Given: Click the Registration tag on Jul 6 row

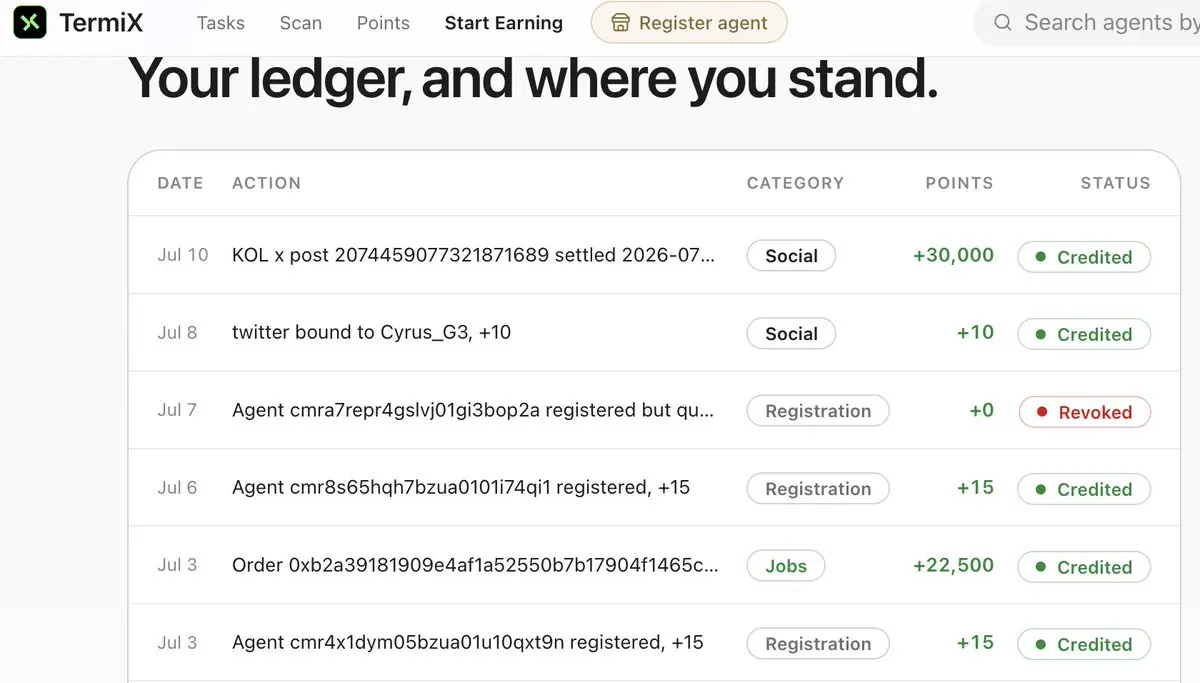Looking at the screenshot, I should pos(818,489).
